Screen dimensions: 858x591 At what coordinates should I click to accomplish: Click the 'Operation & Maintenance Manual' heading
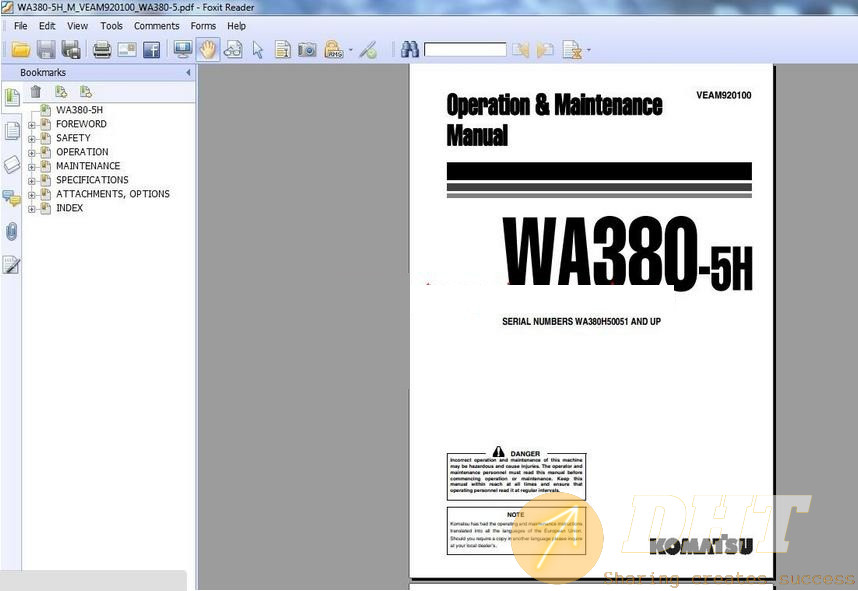[x=554, y=120]
